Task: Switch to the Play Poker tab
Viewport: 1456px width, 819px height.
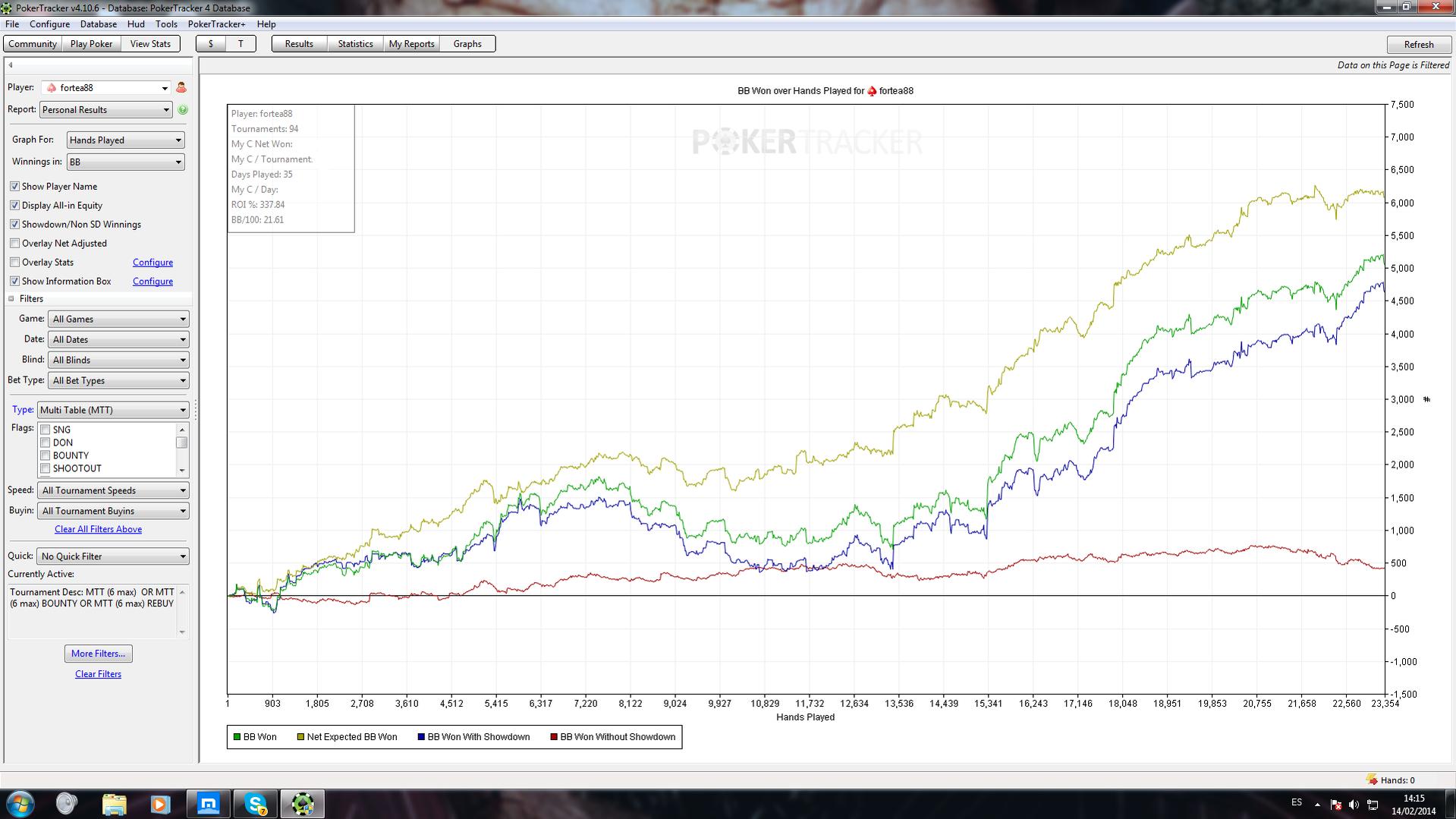Action: click(91, 44)
